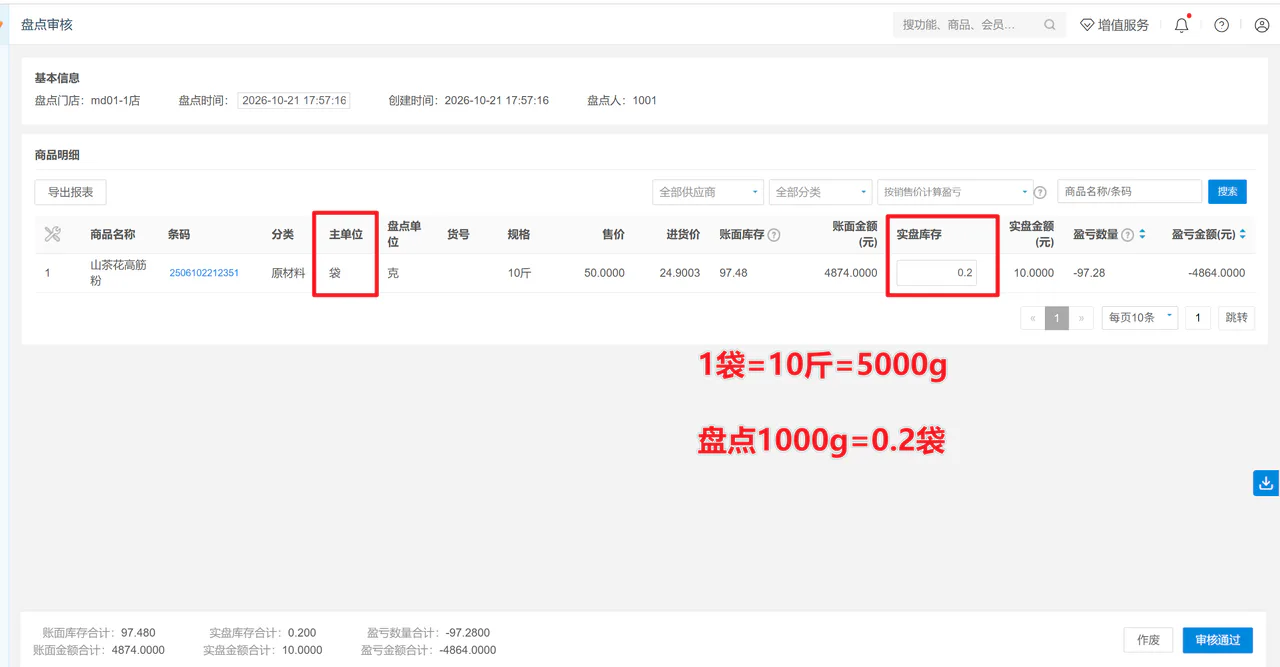Image resolution: width=1280 pixels, height=667 pixels.
Task: Select page 1 in pagination
Action: pos(1057,318)
